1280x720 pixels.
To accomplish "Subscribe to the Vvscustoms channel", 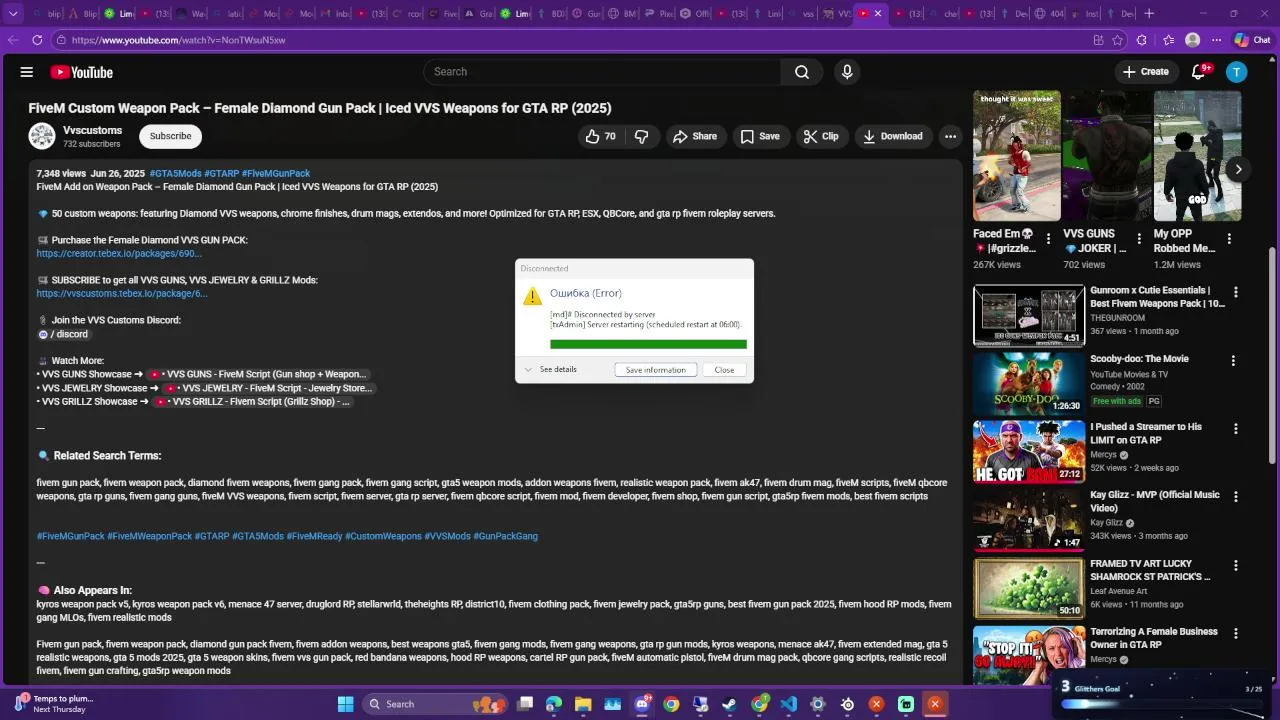I will (170, 136).
